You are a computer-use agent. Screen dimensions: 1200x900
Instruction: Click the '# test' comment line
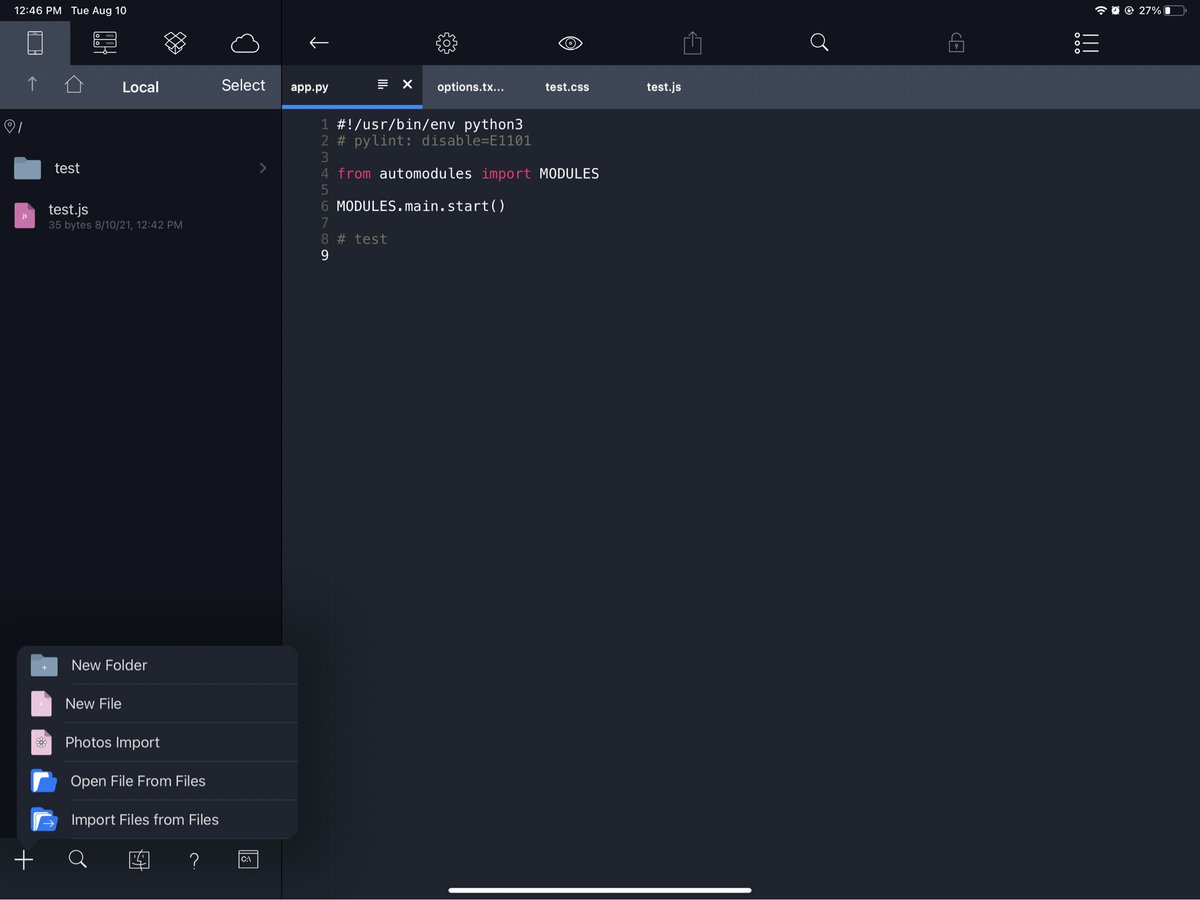tap(362, 239)
